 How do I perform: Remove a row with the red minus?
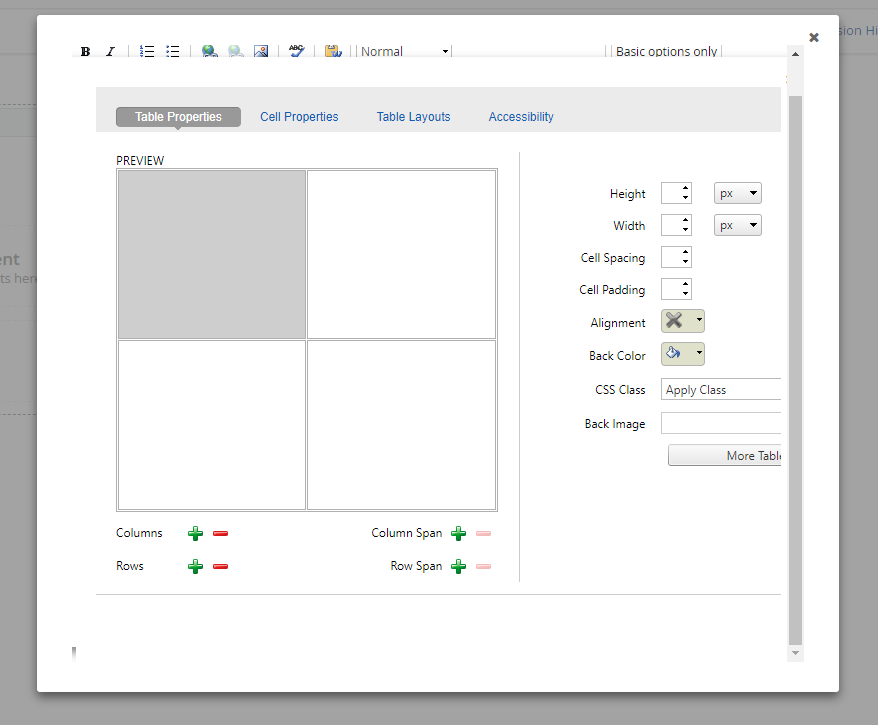[221, 567]
